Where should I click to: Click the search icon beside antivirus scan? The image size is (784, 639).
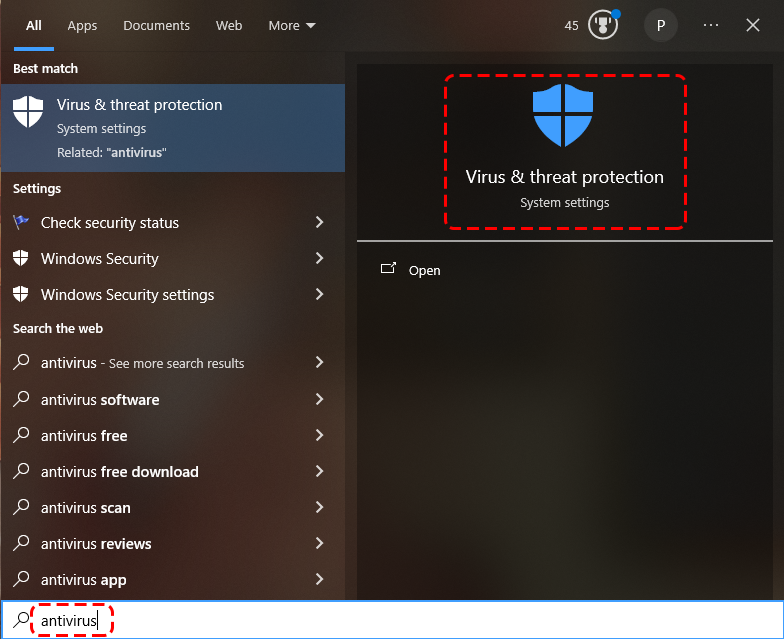[x=21, y=507]
